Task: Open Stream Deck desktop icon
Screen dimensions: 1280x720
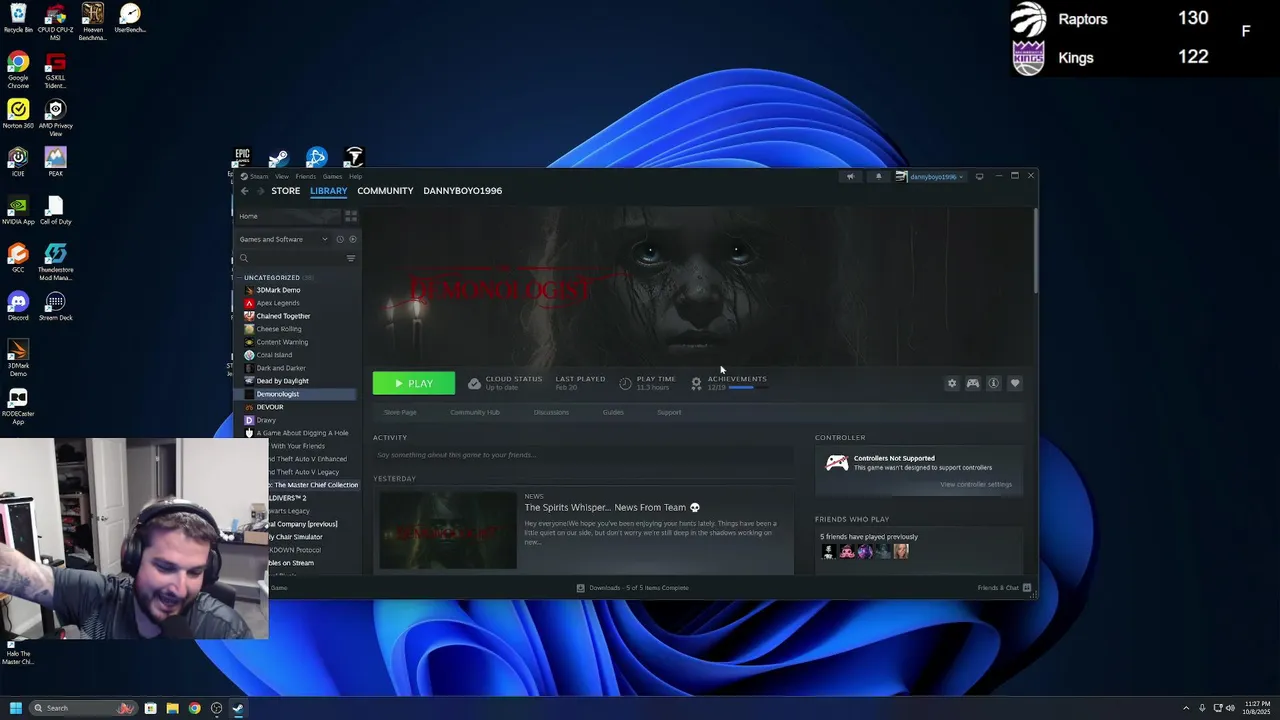Action: coord(55,306)
